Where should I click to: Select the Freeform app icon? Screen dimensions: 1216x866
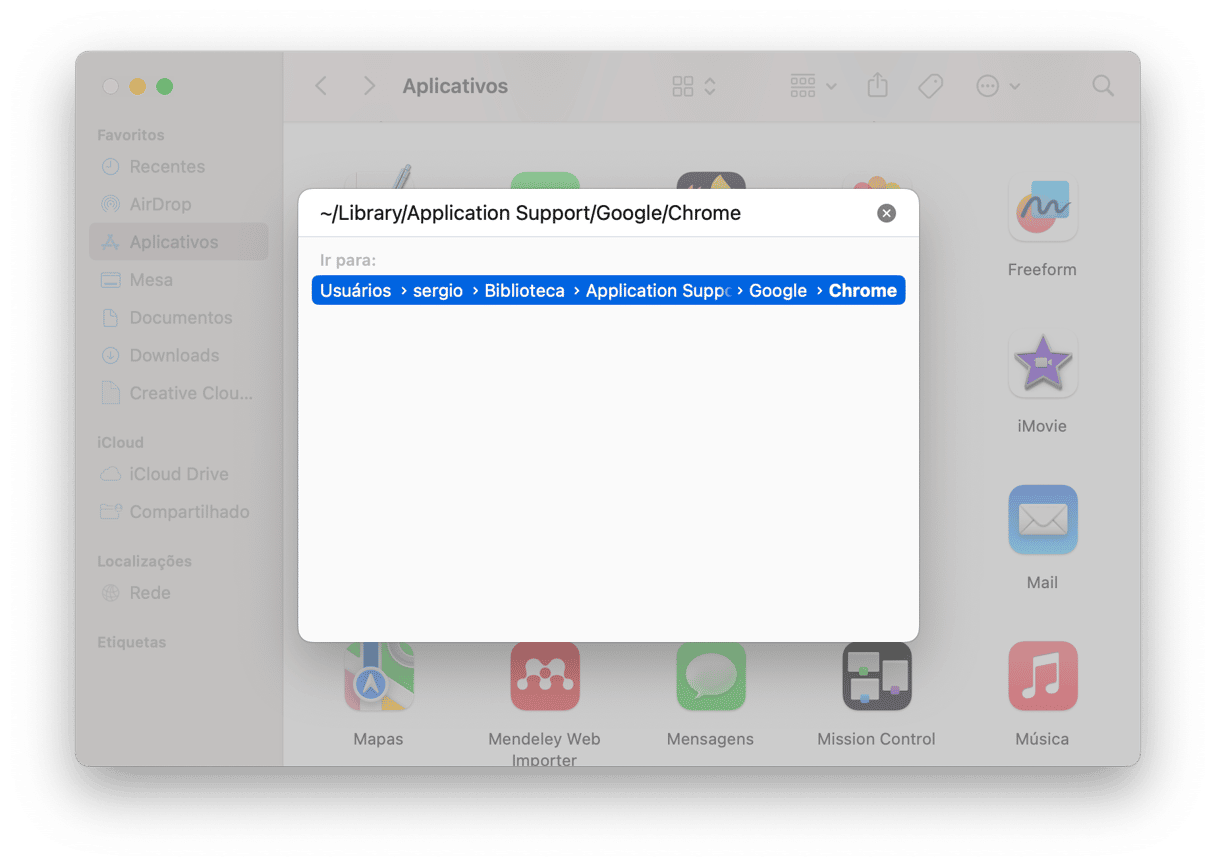pyautogui.click(x=1042, y=207)
